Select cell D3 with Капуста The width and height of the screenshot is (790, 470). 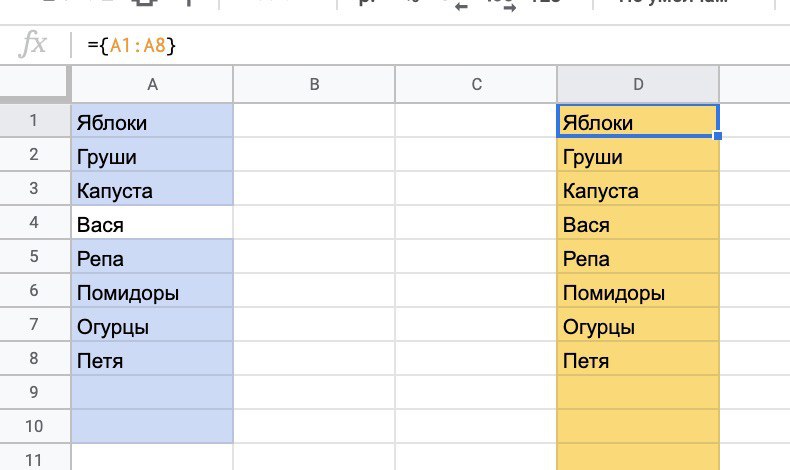pyautogui.click(x=637, y=190)
